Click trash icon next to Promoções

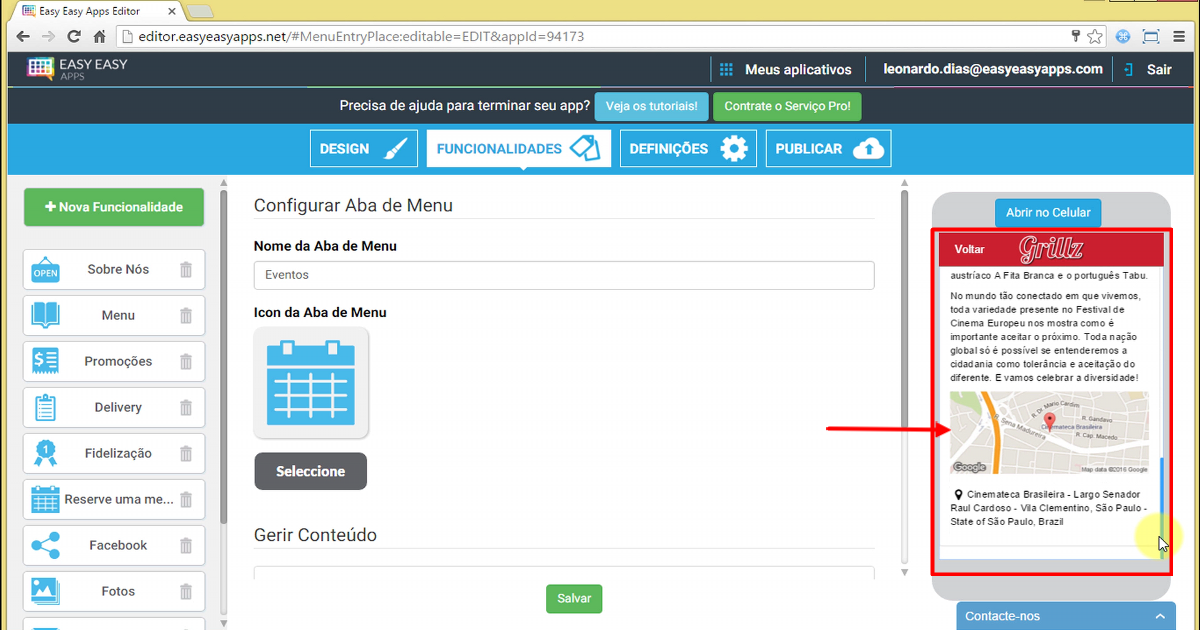coord(186,362)
